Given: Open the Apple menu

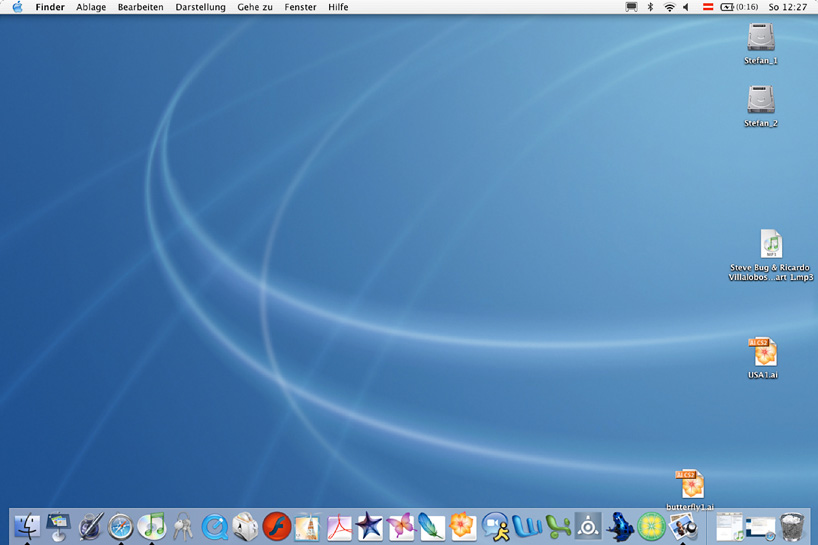Looking at the screenshot, I should pyautogui.click(x=17, y=7).
